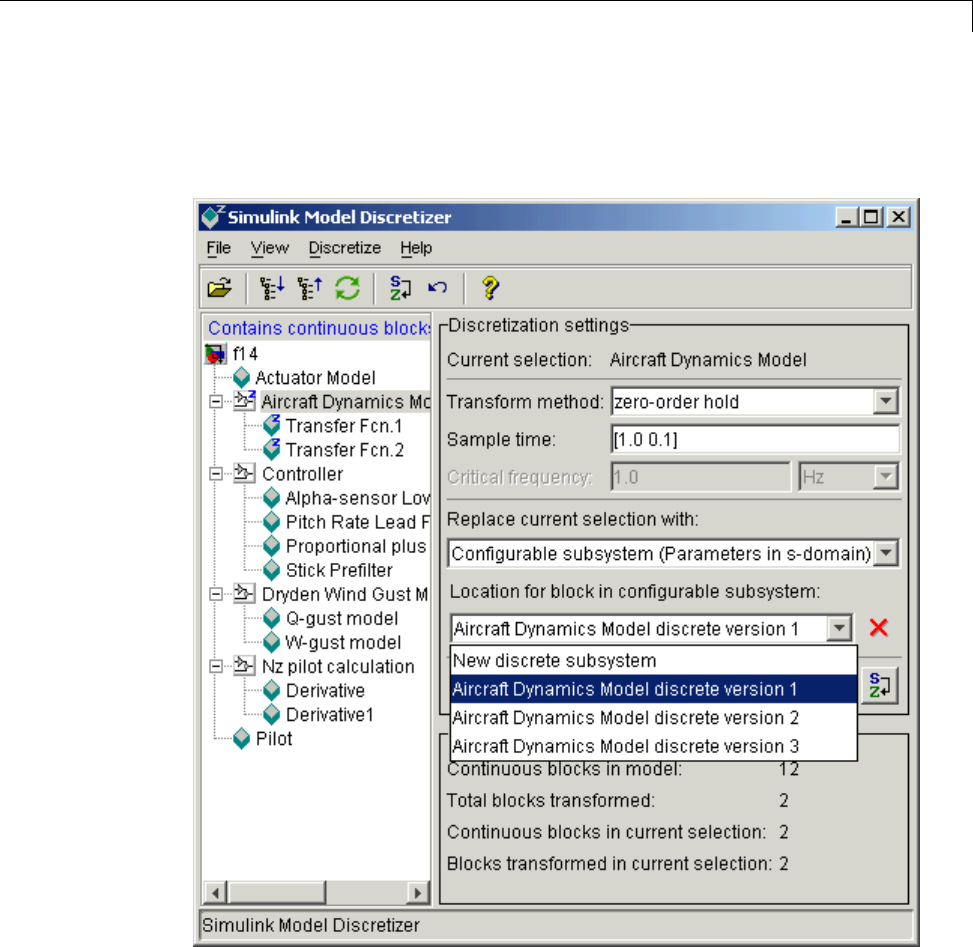
Task: Select Proportional plus tree item
Action: pyautogui.click(x=356, y=546)
